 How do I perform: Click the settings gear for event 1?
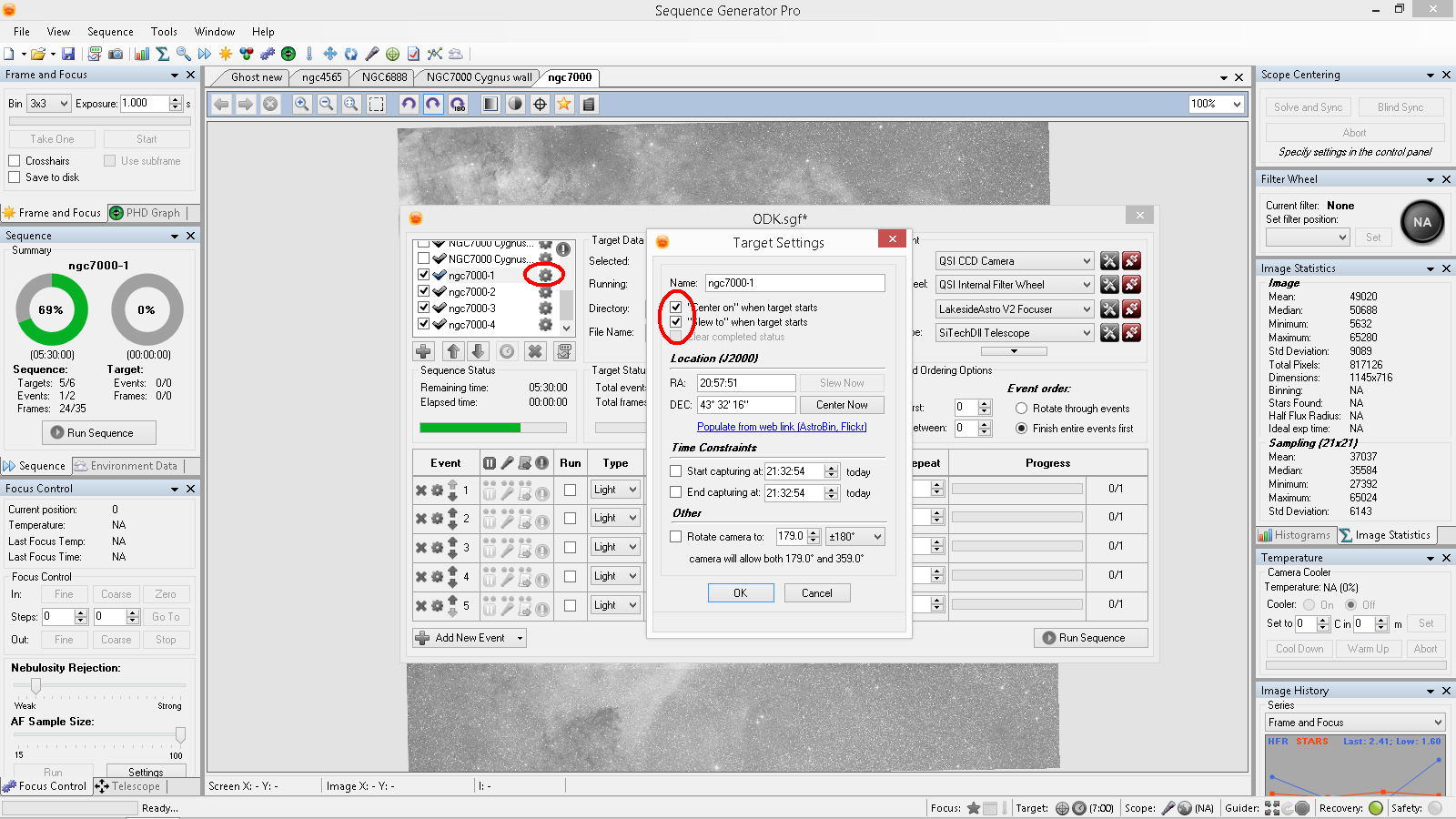[x=438, y=490]
